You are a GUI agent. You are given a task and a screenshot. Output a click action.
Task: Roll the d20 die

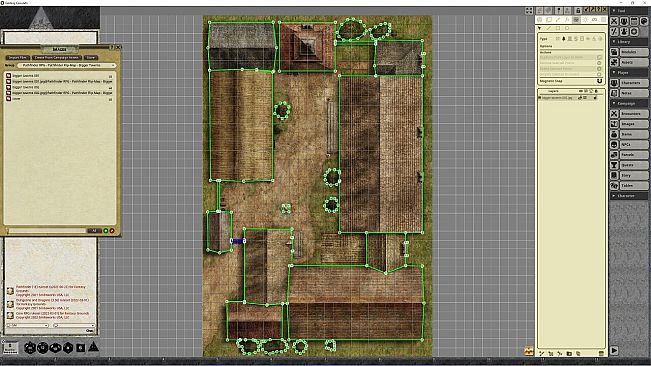pyautogui.click(x=29, y=347)
